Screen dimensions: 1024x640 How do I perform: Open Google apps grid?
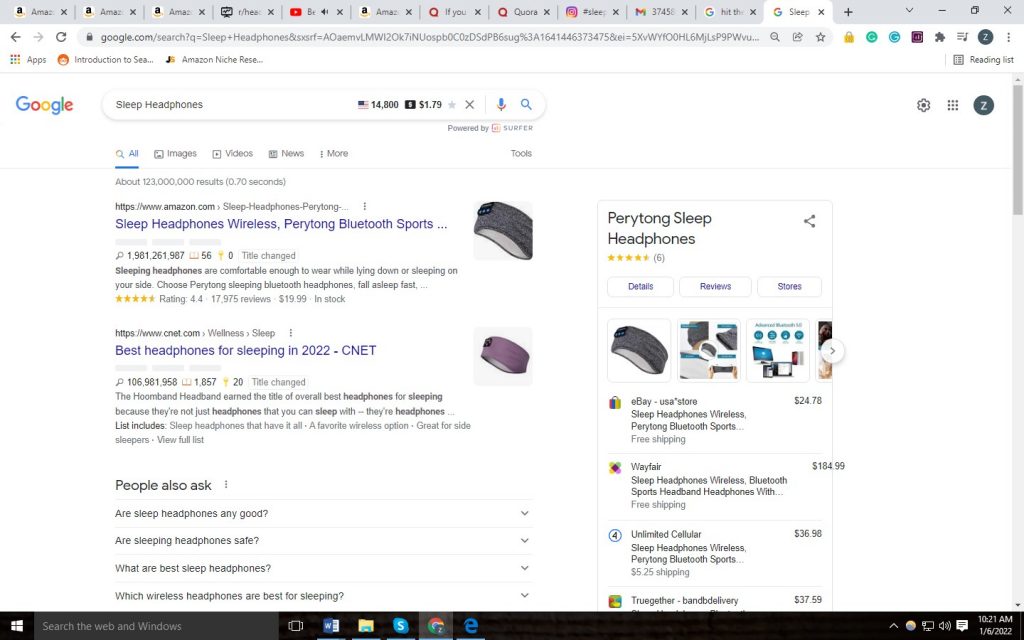[x=953, y=105]
